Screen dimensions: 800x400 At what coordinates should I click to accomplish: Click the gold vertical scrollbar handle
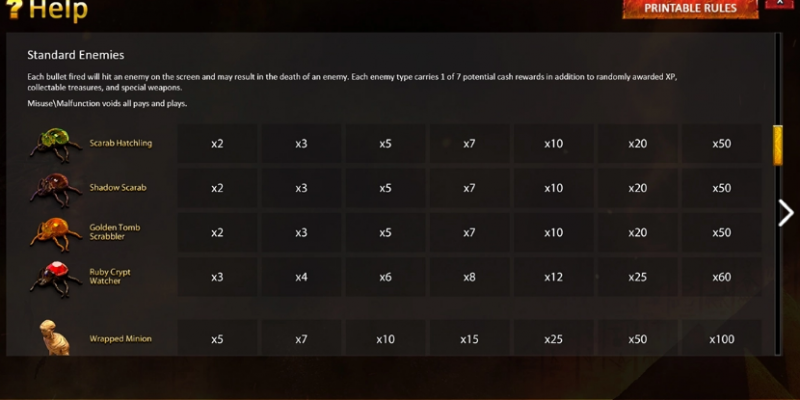[778, 145]
